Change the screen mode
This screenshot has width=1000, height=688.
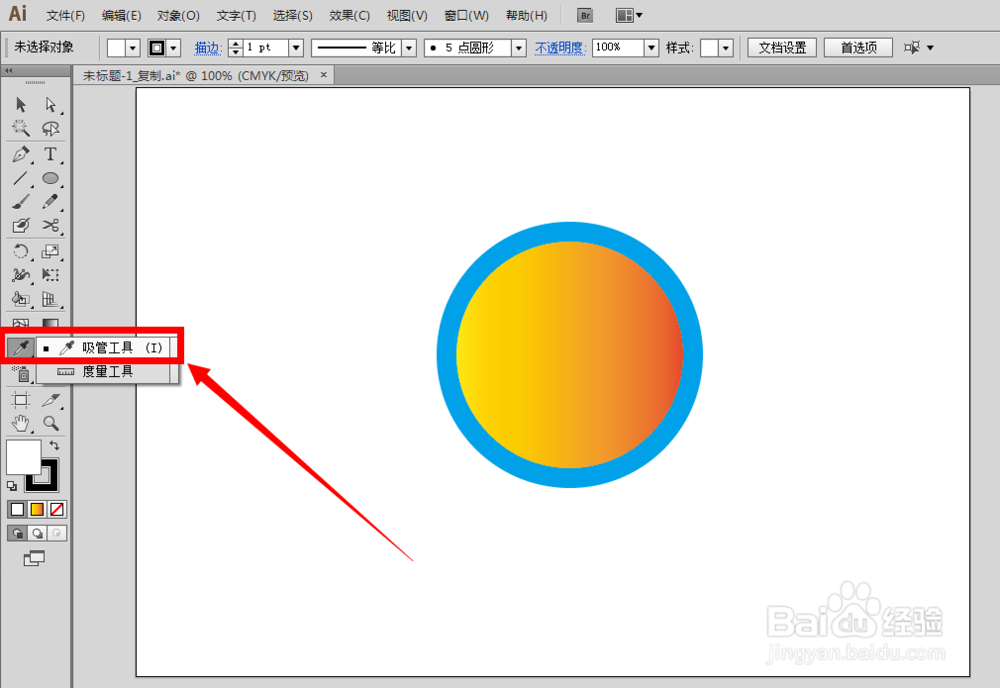(34, 559)
